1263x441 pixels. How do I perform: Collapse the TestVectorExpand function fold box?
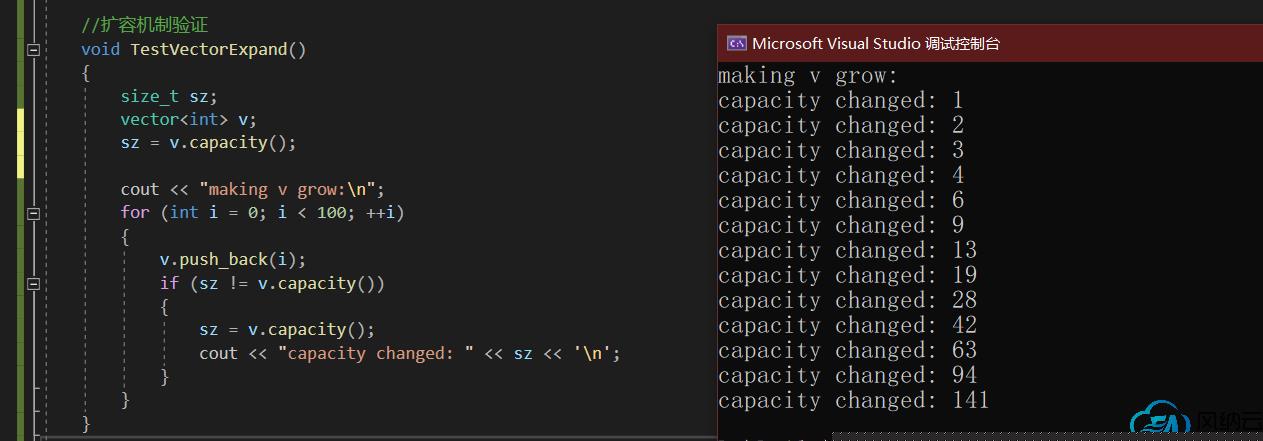click(33, 49)
